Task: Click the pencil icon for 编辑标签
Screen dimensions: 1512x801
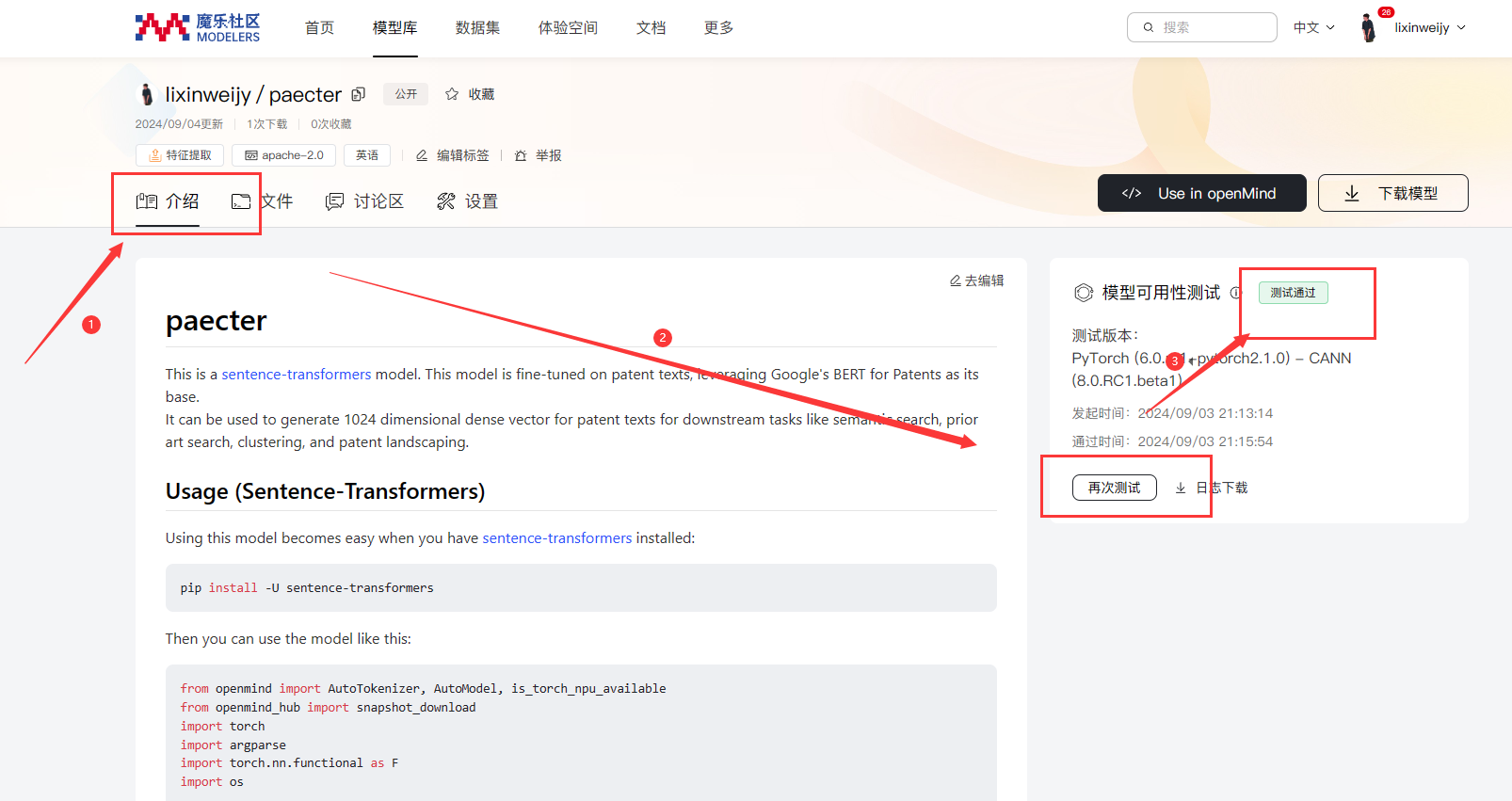Action: click(x=422, y=155)
